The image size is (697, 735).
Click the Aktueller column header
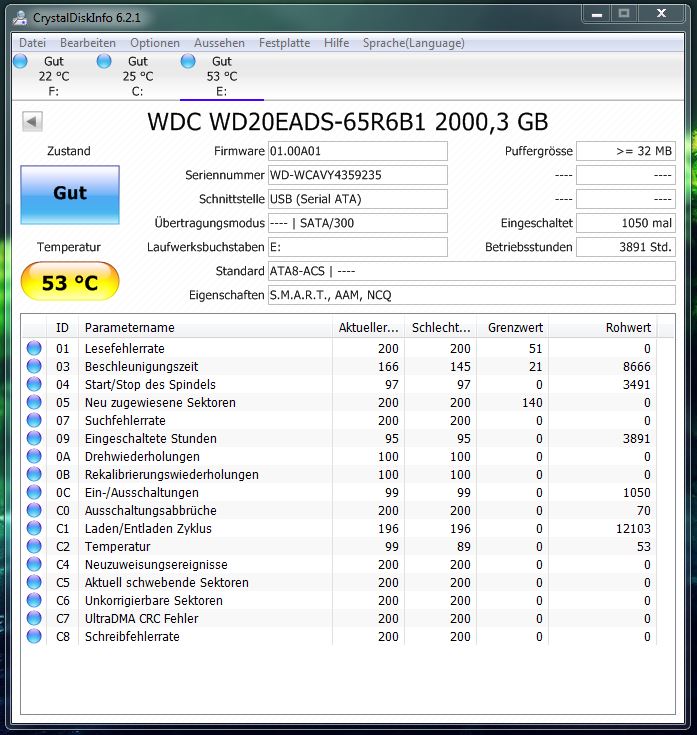(x=369, y=328)
